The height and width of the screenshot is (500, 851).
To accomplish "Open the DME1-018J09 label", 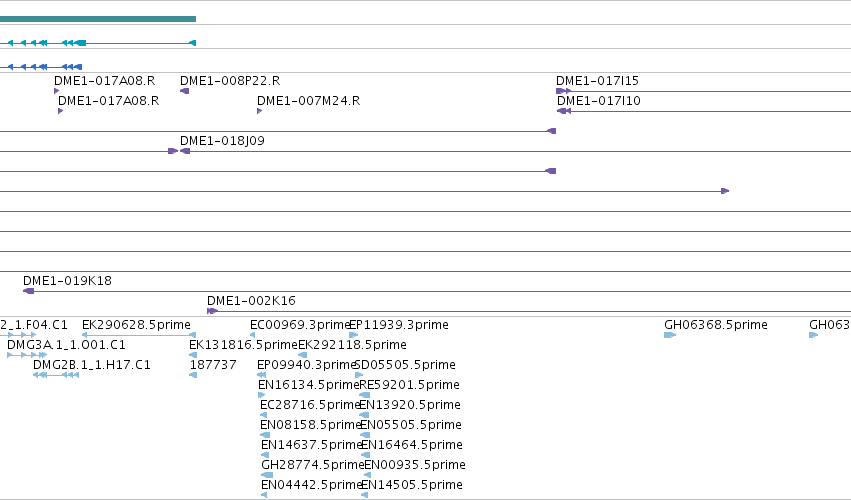I will pyautogui.click(x=223, y=141).
